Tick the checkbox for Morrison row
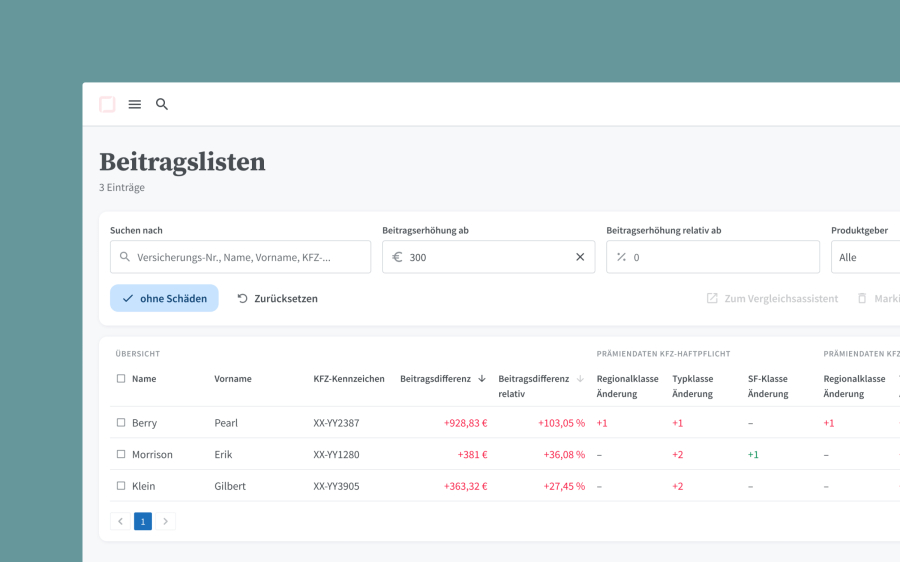Image resolution: width=900 pixels, height=562 pixels. tap(121, 454)
